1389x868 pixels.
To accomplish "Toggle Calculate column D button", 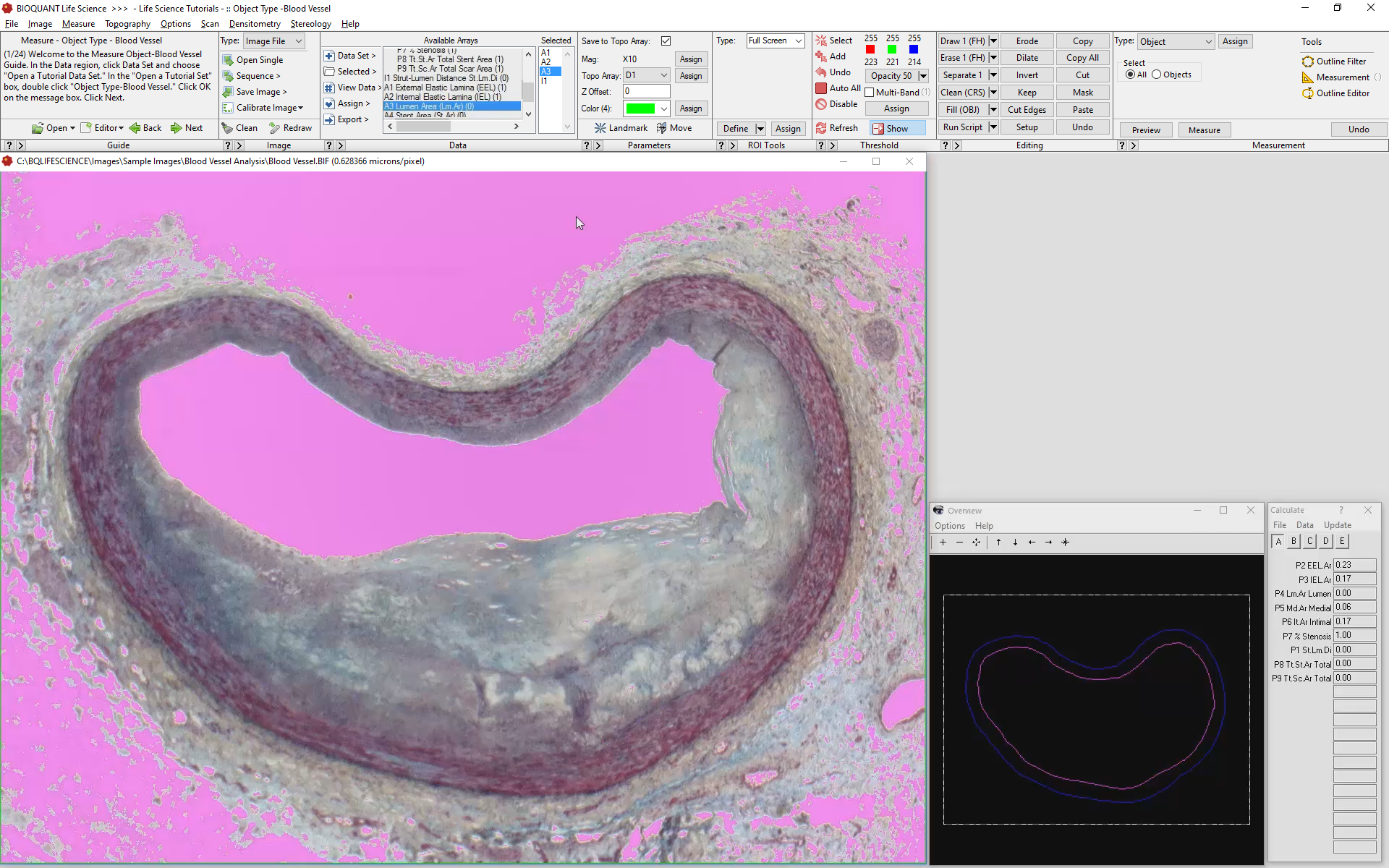I will click(1326, 541).
